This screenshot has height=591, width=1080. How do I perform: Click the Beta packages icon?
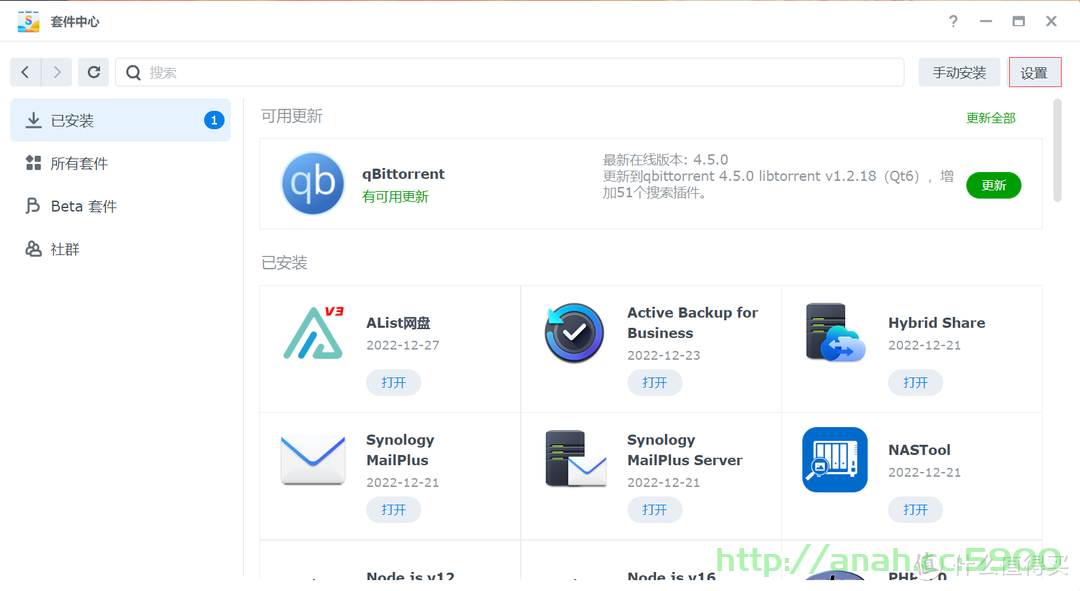pyautogui.click(x=32, y=206)
